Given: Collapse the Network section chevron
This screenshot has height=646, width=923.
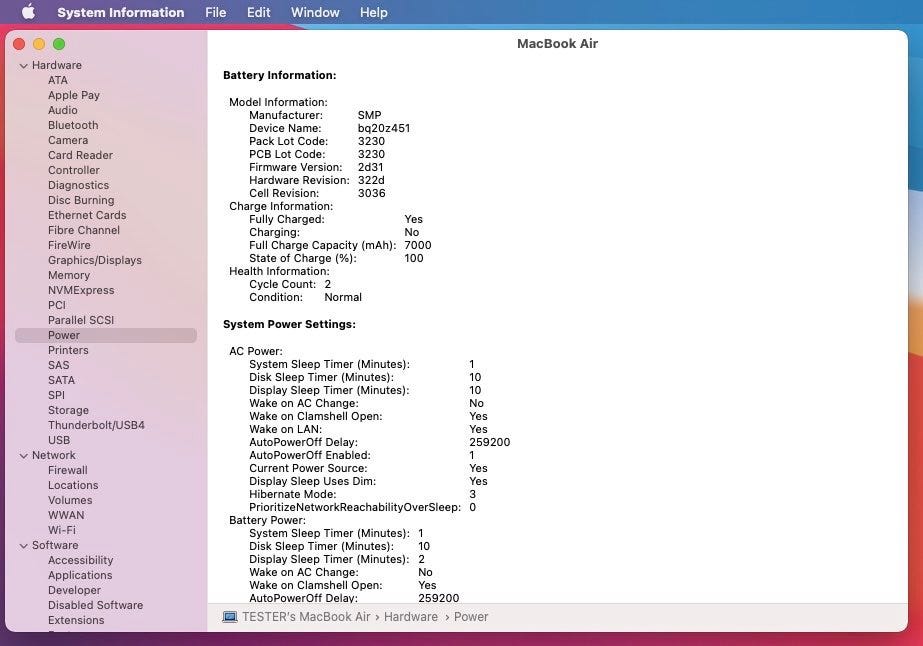Looking at the screenshot, I should (x=24, y=456).
